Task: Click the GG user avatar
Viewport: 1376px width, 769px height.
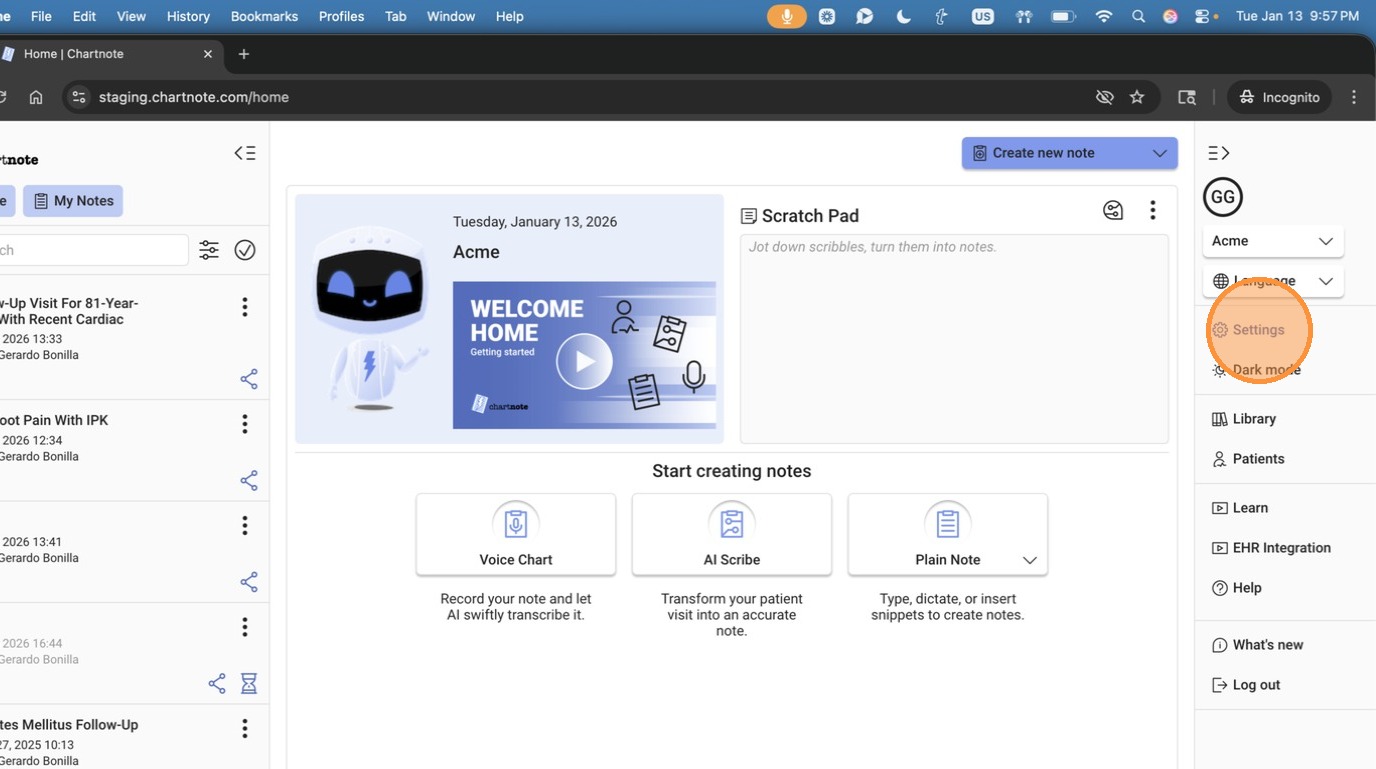Action: pos(1223,197)
